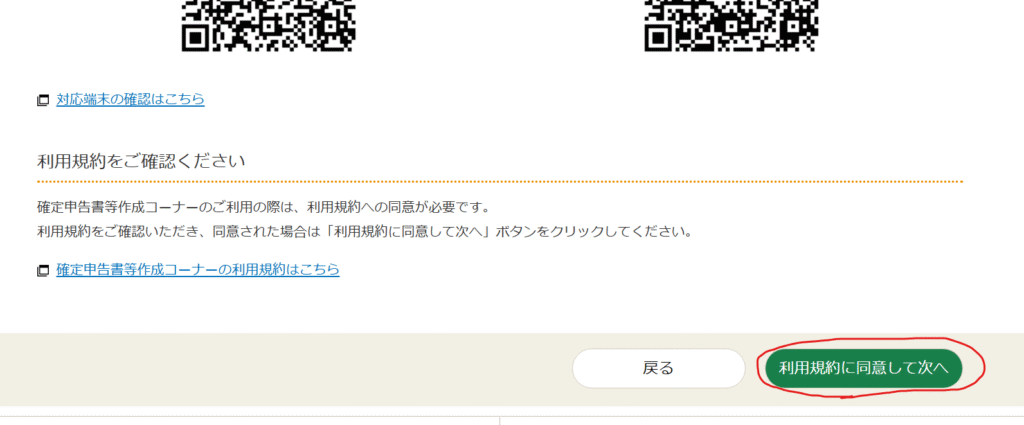Viewport: 1024px width, 425px height.
Task: Click the green 利用規約に同意して次へ button
Action: click(x=863, y=368)
